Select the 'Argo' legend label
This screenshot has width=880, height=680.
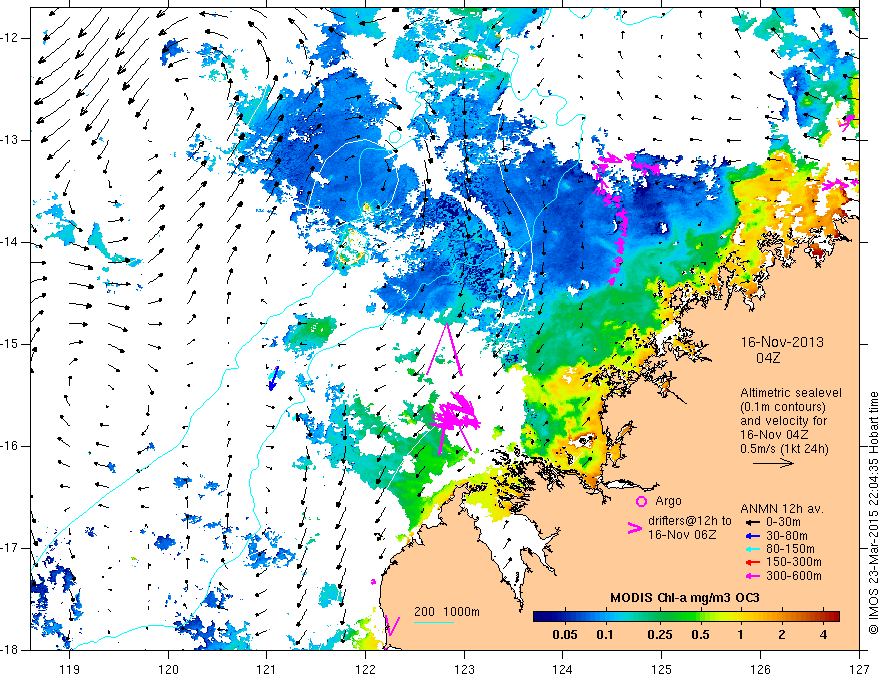click(x=668, y=501)
